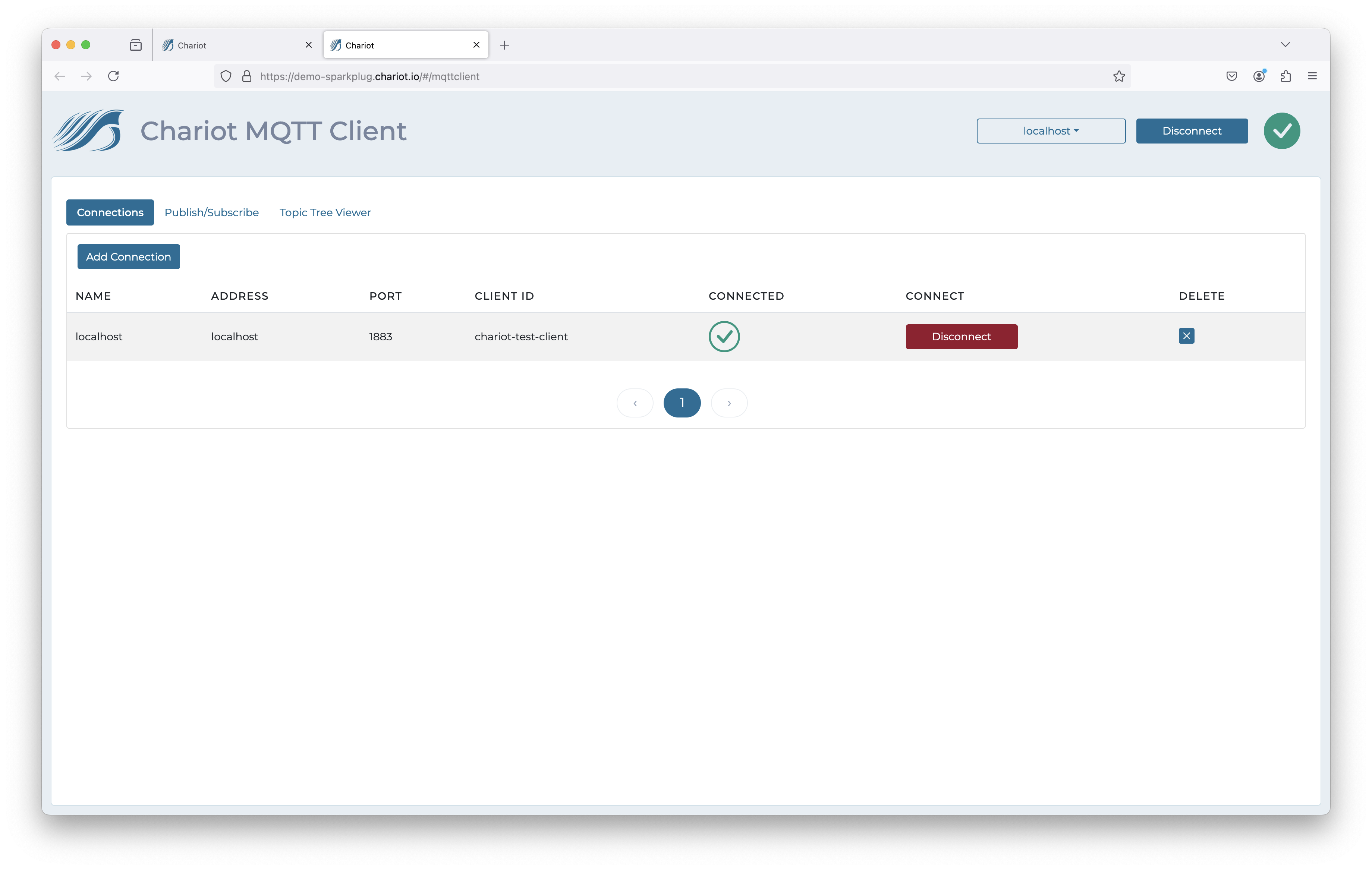Screen dimensions: 1372x870
Task: Click the PORT column header
Action: pos(386,296)
